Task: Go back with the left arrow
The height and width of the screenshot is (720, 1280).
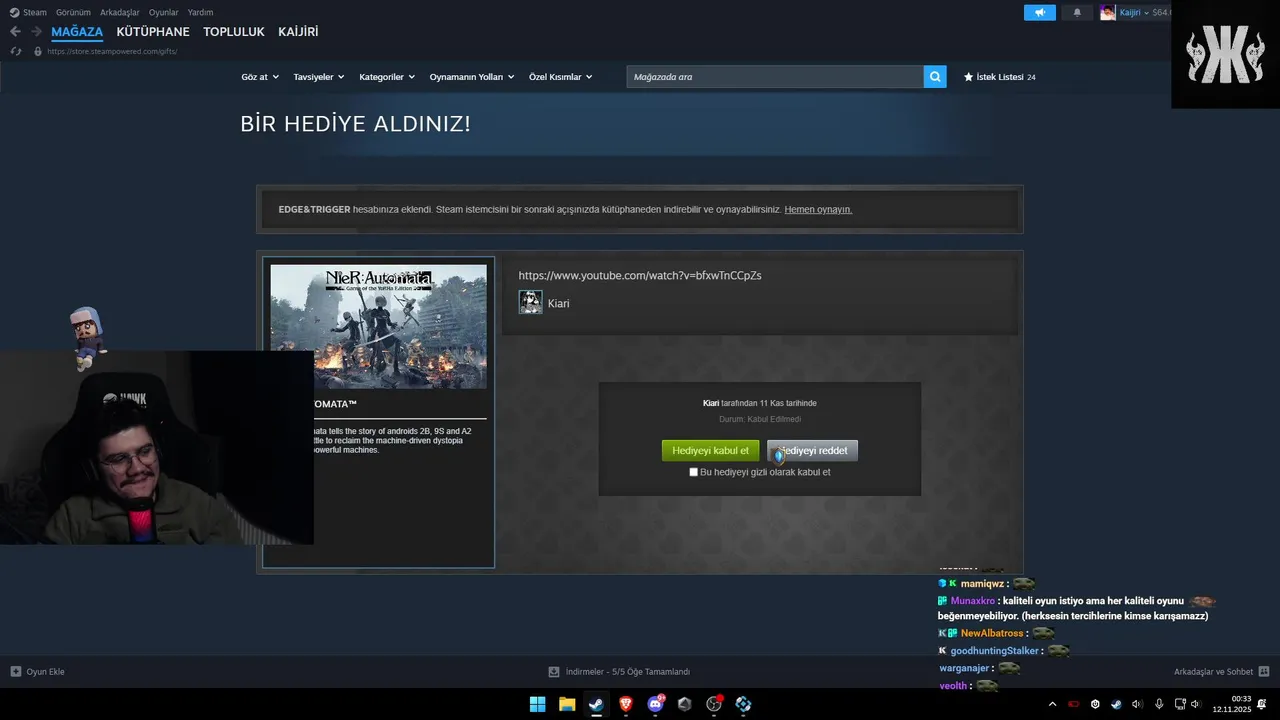Action: coord(15,32)
